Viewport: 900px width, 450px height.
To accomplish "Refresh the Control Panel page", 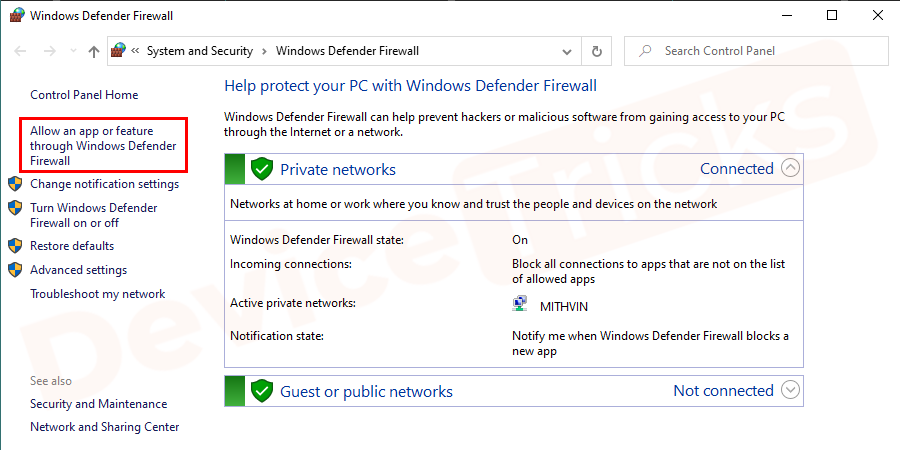I will point(597,51).
